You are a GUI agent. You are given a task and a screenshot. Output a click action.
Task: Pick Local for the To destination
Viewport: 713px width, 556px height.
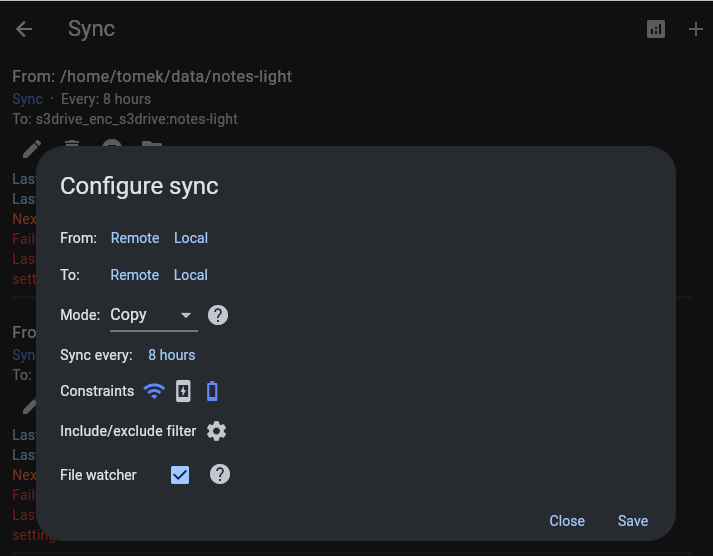click(x=191, y=275)
